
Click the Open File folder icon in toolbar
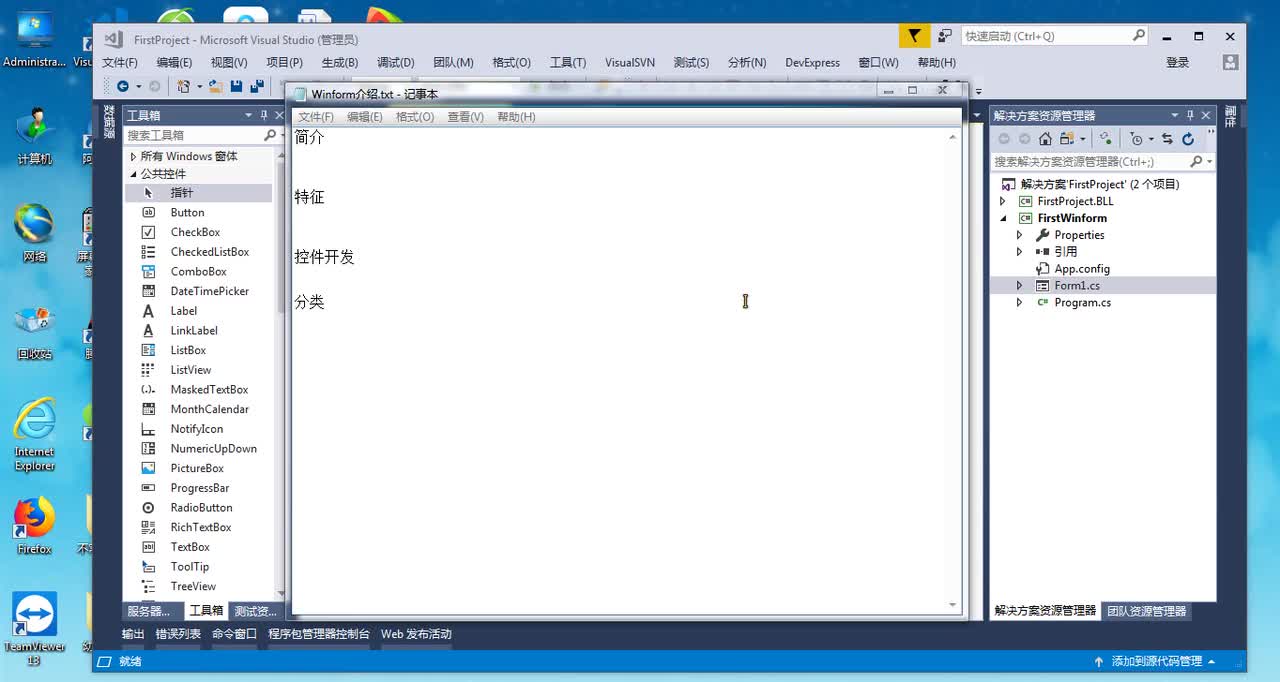[215, 87]
